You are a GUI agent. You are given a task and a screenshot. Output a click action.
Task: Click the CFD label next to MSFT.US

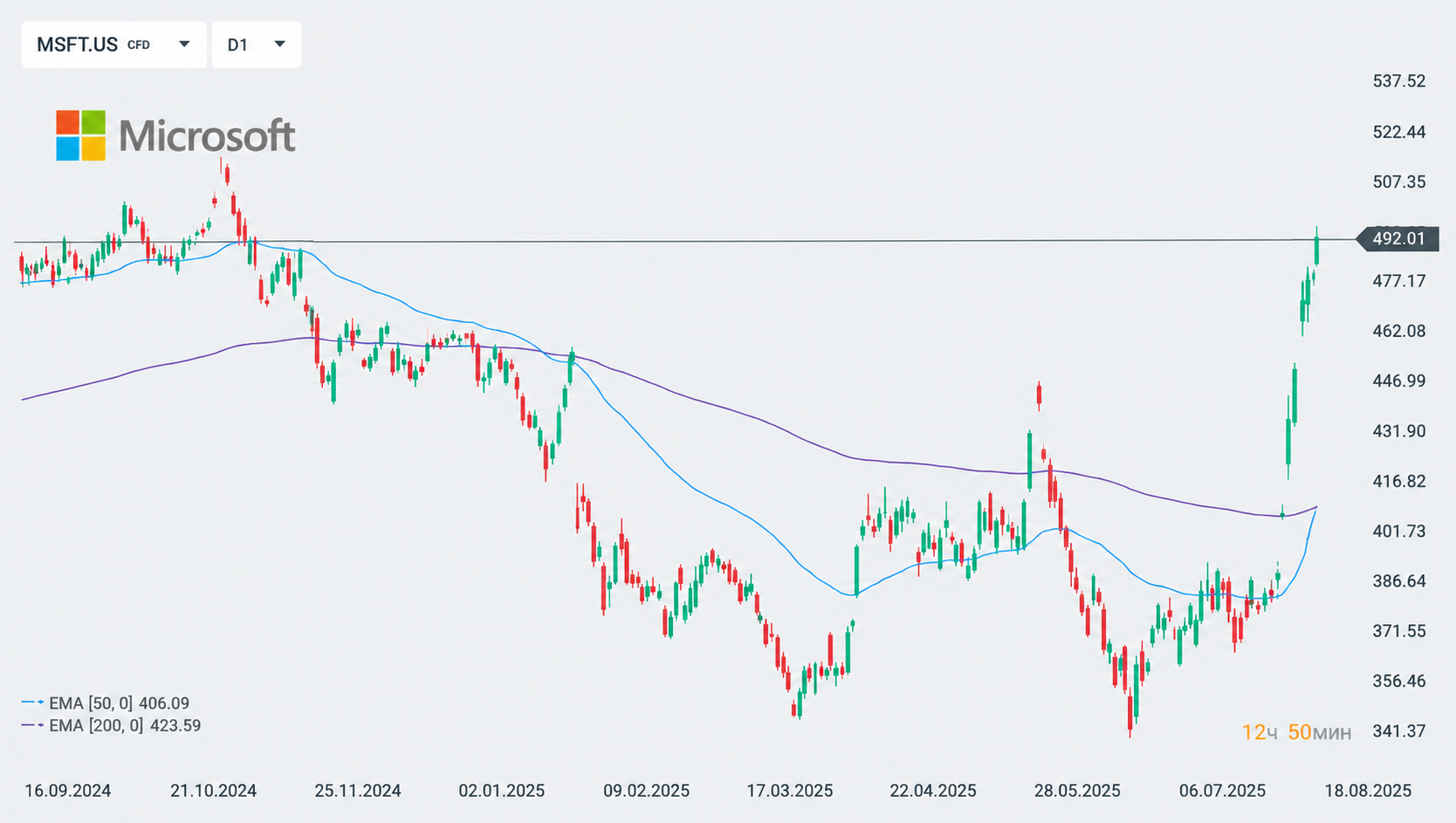[139, 45]
